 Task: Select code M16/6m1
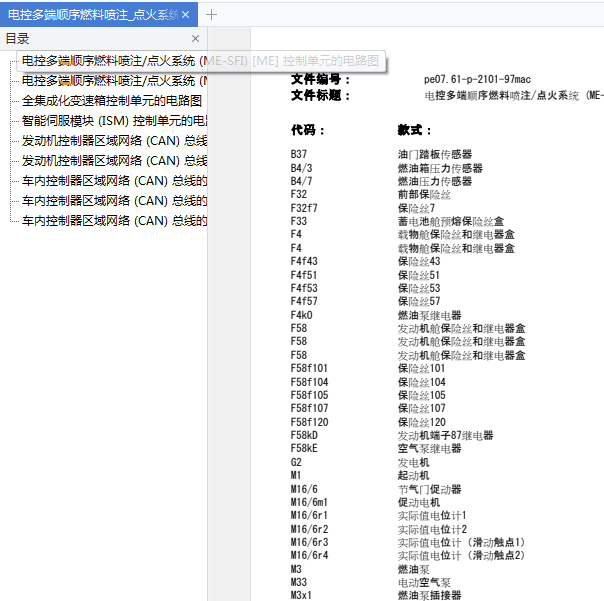(x=309, y=502)
